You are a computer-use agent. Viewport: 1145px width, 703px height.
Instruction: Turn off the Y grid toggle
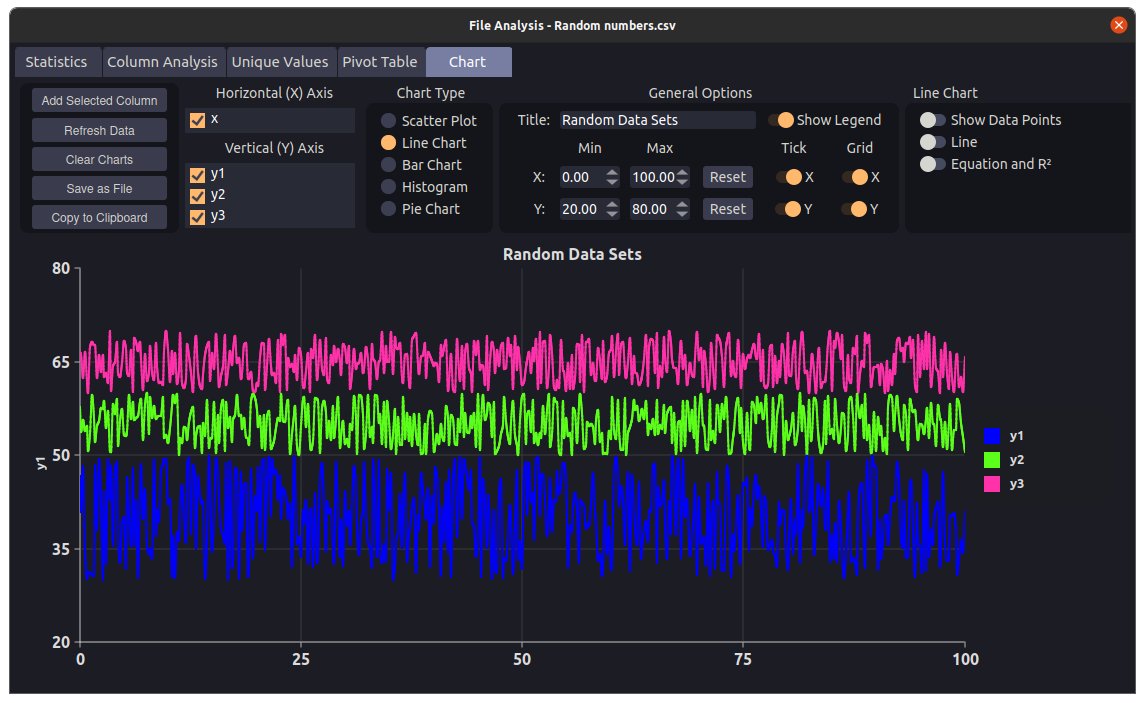tap(855, 210)
